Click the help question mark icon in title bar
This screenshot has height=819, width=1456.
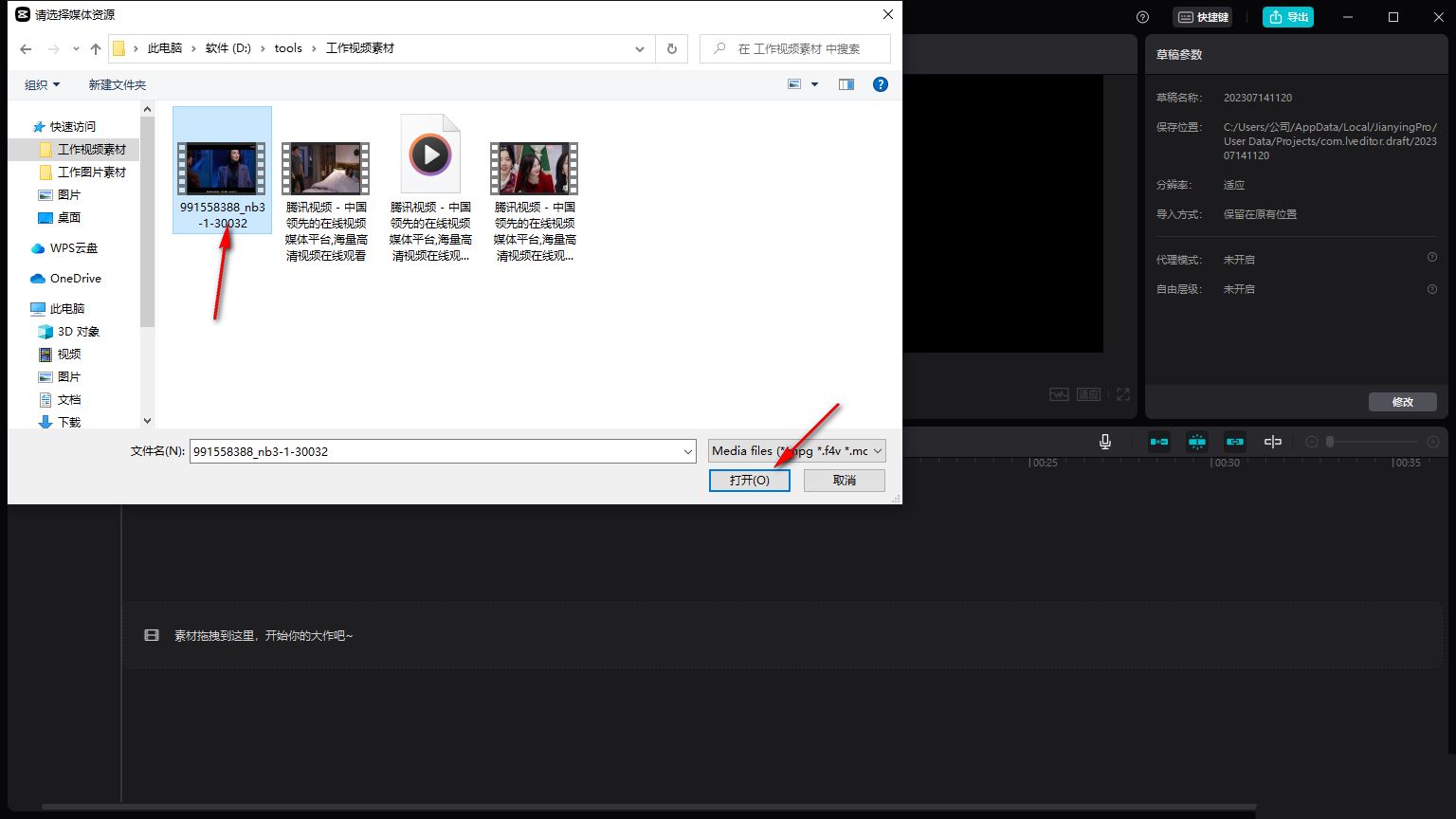(1142, 17)
